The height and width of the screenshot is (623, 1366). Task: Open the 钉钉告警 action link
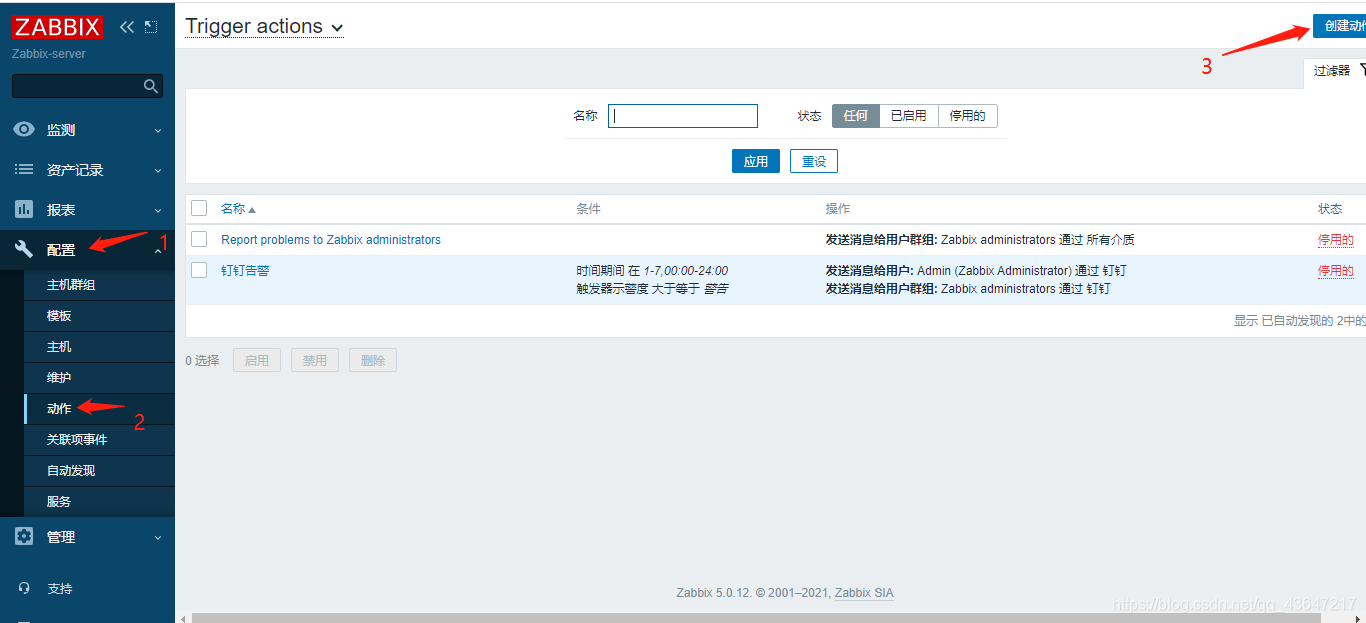click(x=245, y=271)
